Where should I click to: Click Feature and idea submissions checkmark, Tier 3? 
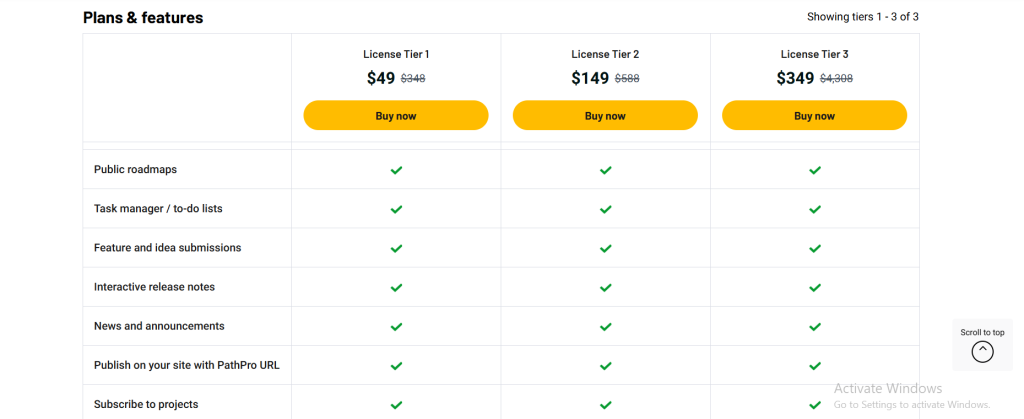pos(814,248)
